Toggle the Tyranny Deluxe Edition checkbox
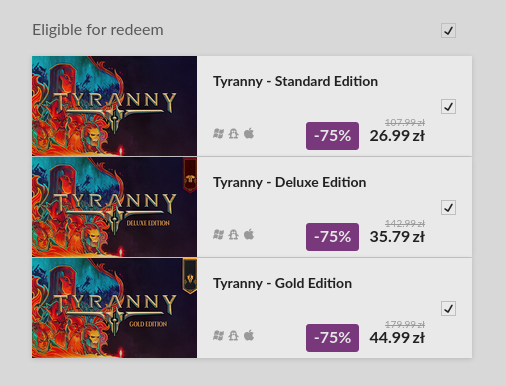506x386 pixels. 448,208
